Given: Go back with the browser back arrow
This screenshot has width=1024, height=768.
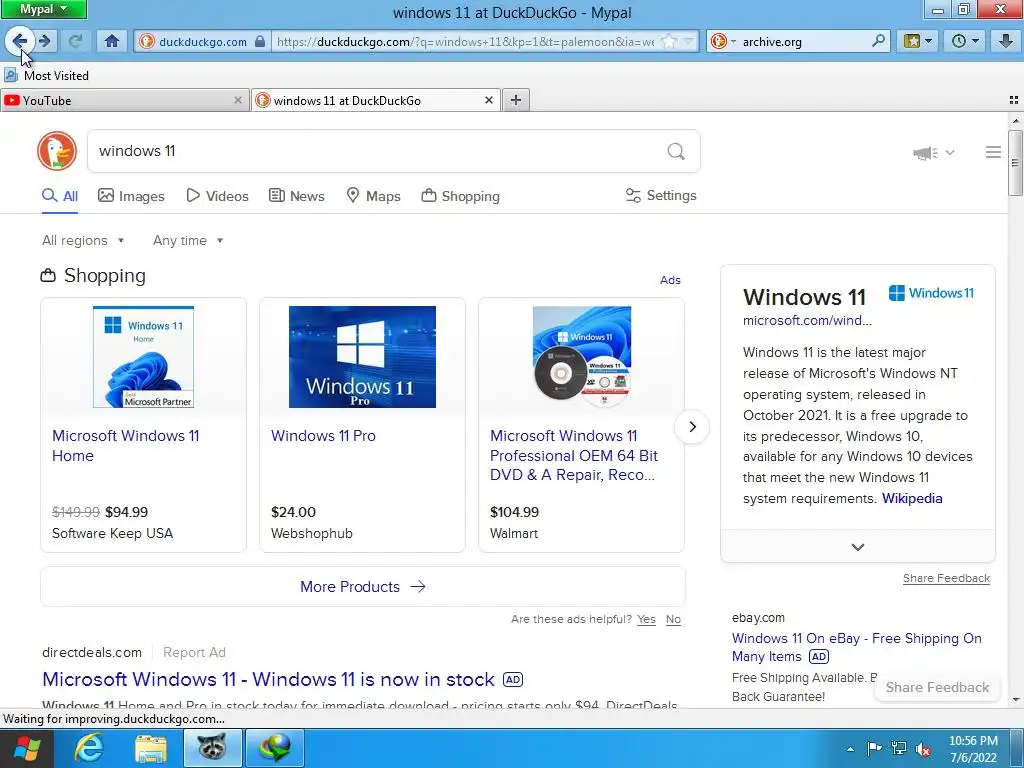Looking at the screenshot, I should tap(19, 41).
